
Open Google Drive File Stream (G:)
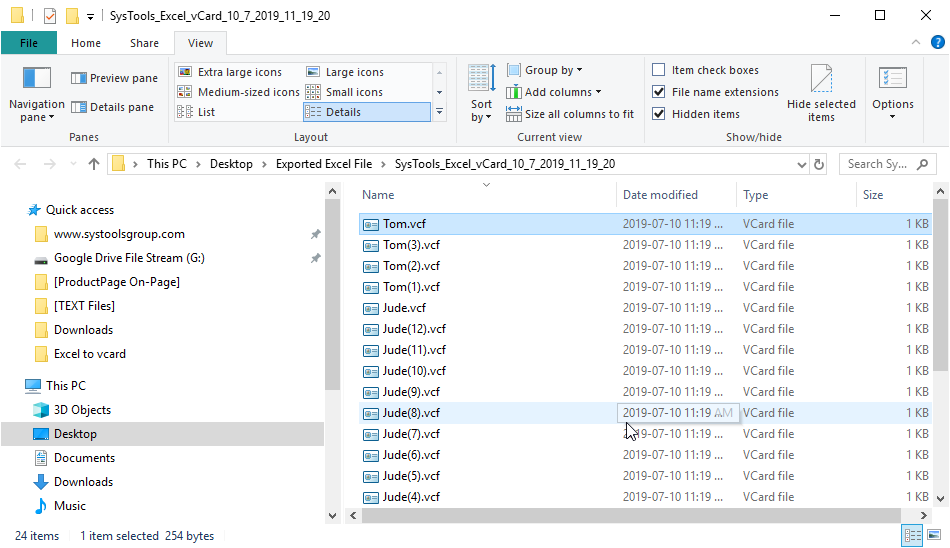(129, 258)
